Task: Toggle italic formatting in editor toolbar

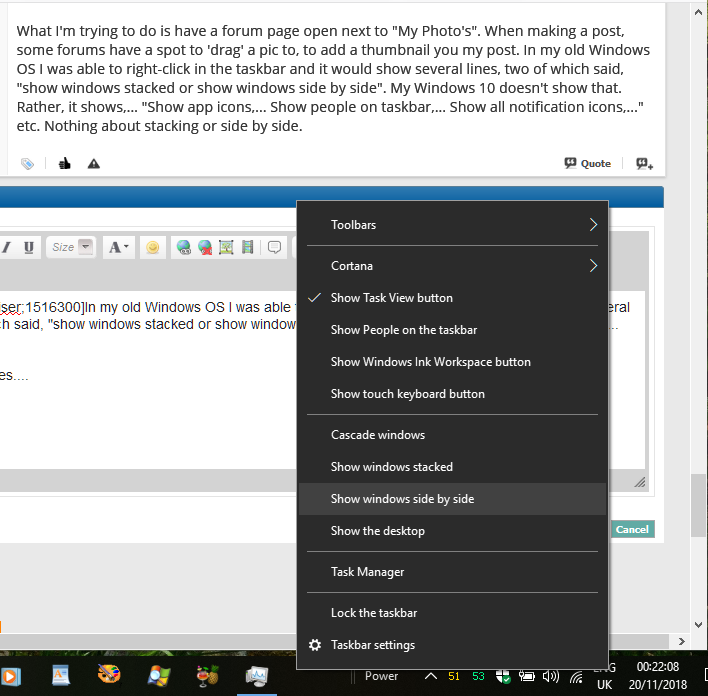Action: 6,247
